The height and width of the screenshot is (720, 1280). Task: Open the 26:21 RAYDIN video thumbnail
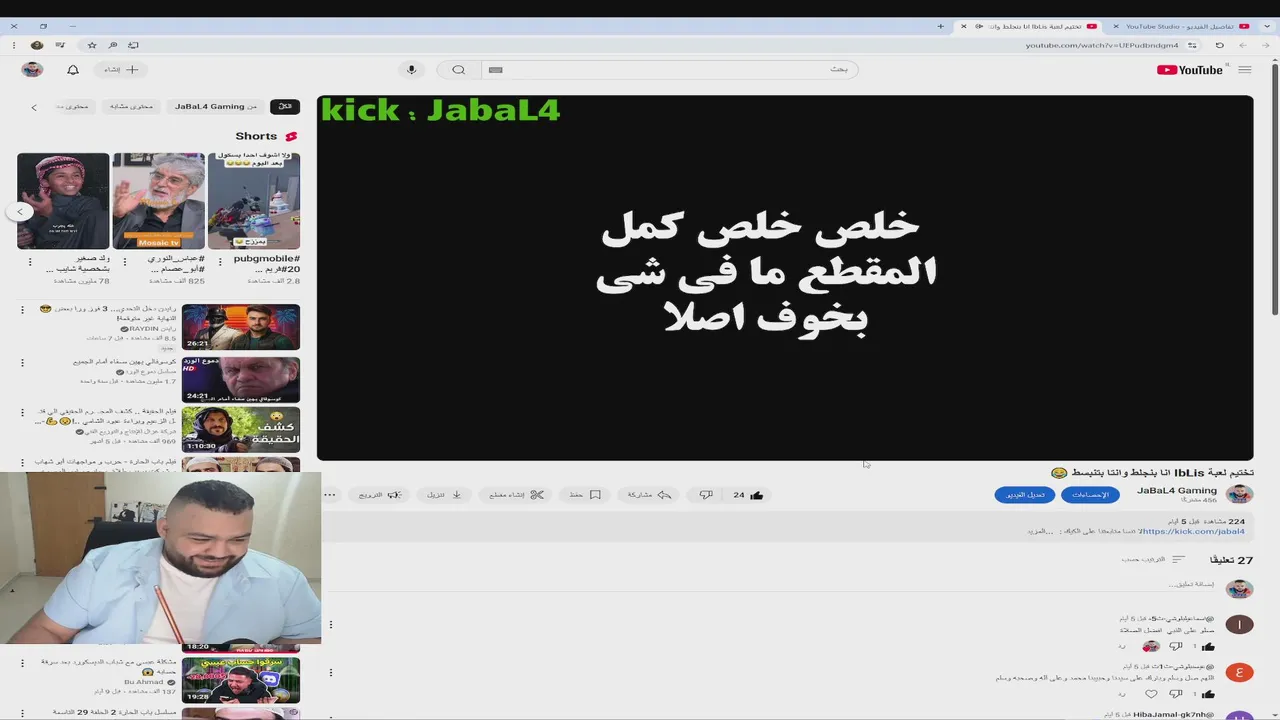[241, 327]
